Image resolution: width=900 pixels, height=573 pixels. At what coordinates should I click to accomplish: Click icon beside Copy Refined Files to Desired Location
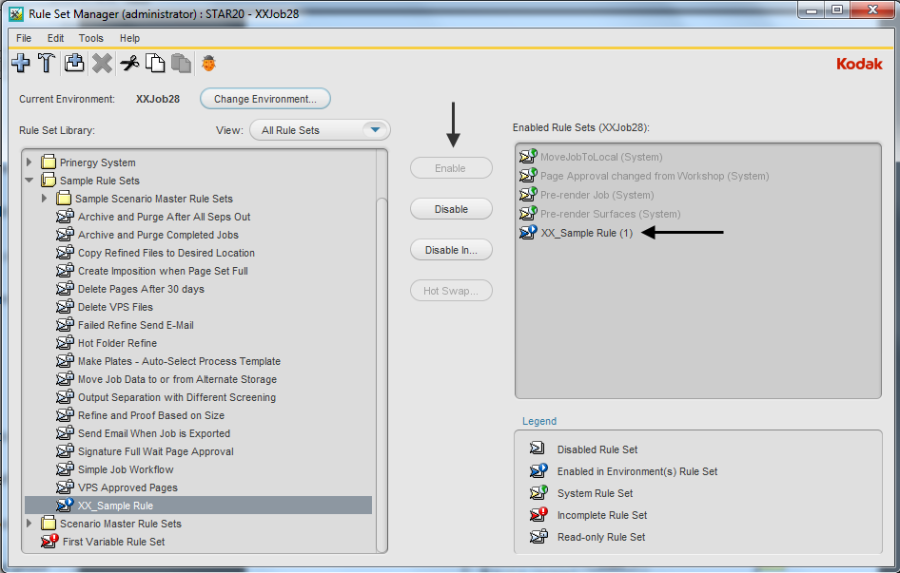(x=65, y=253)
